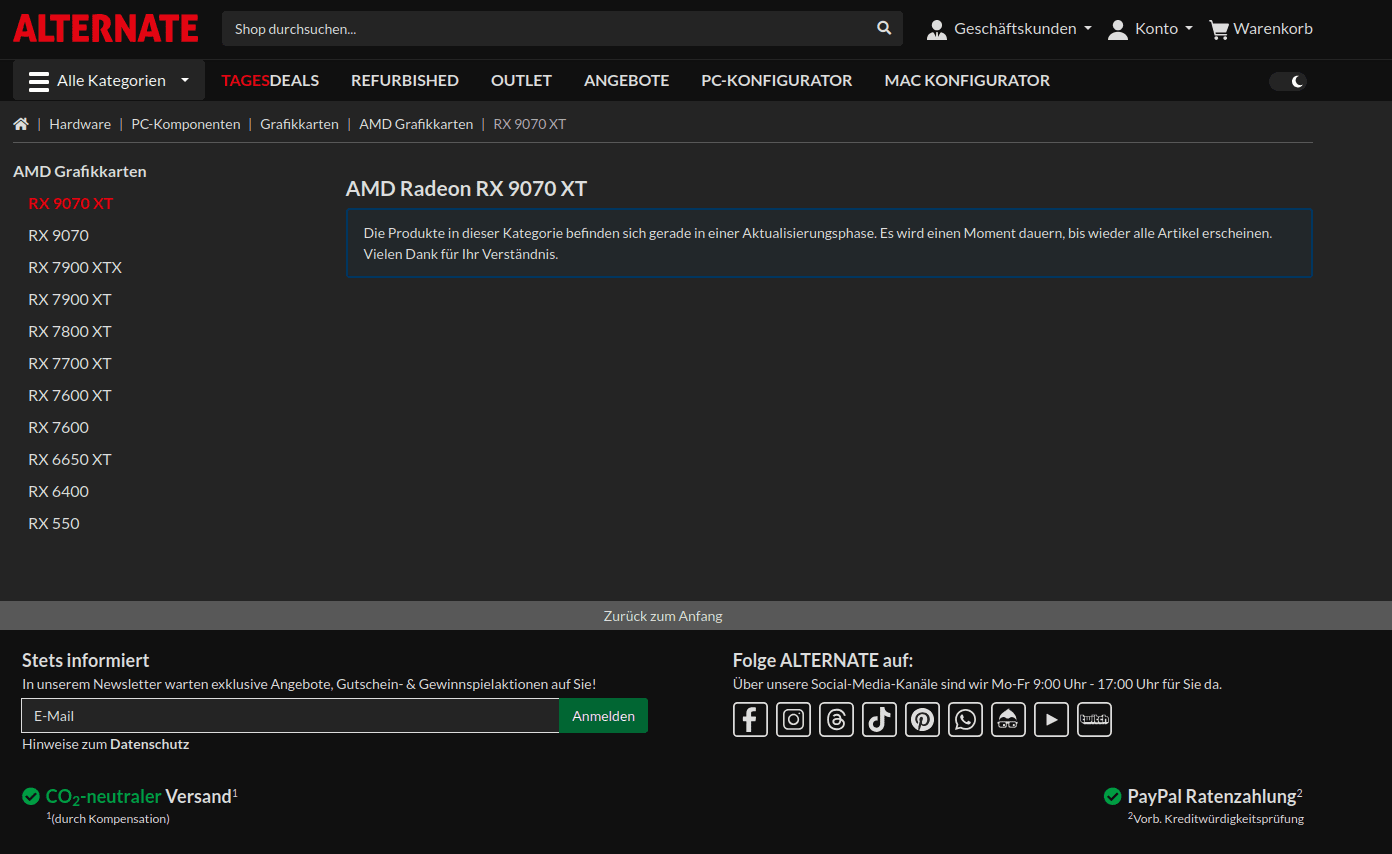1392x854 pixels.
Task: Click the AMD Grafikkarten breadcrumb link
Action: point(416,124)
